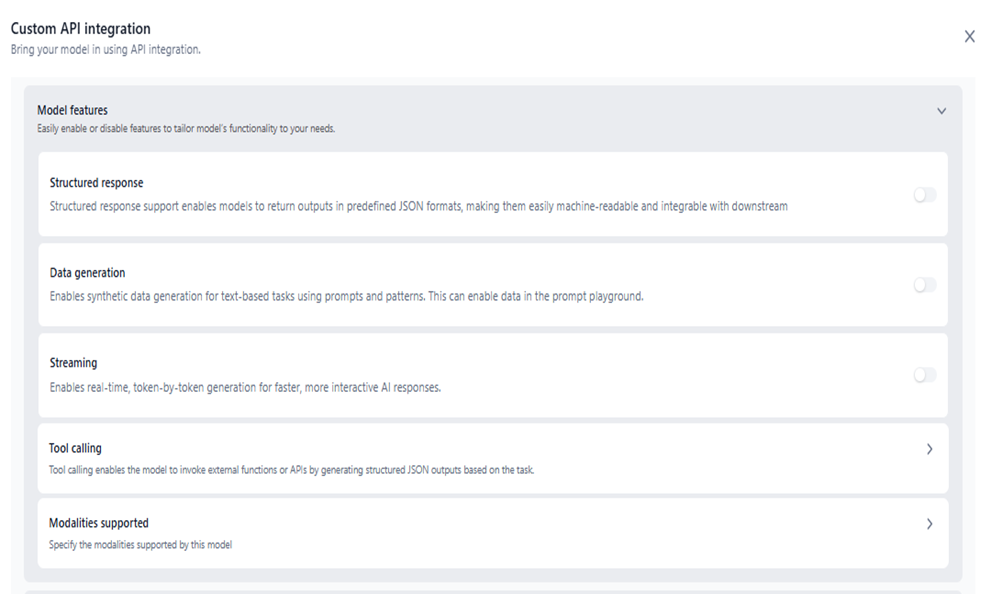Click the token-by-token generation description
Image resolution: width=991 pixels, height=594 pixels.
pos(245,387)
